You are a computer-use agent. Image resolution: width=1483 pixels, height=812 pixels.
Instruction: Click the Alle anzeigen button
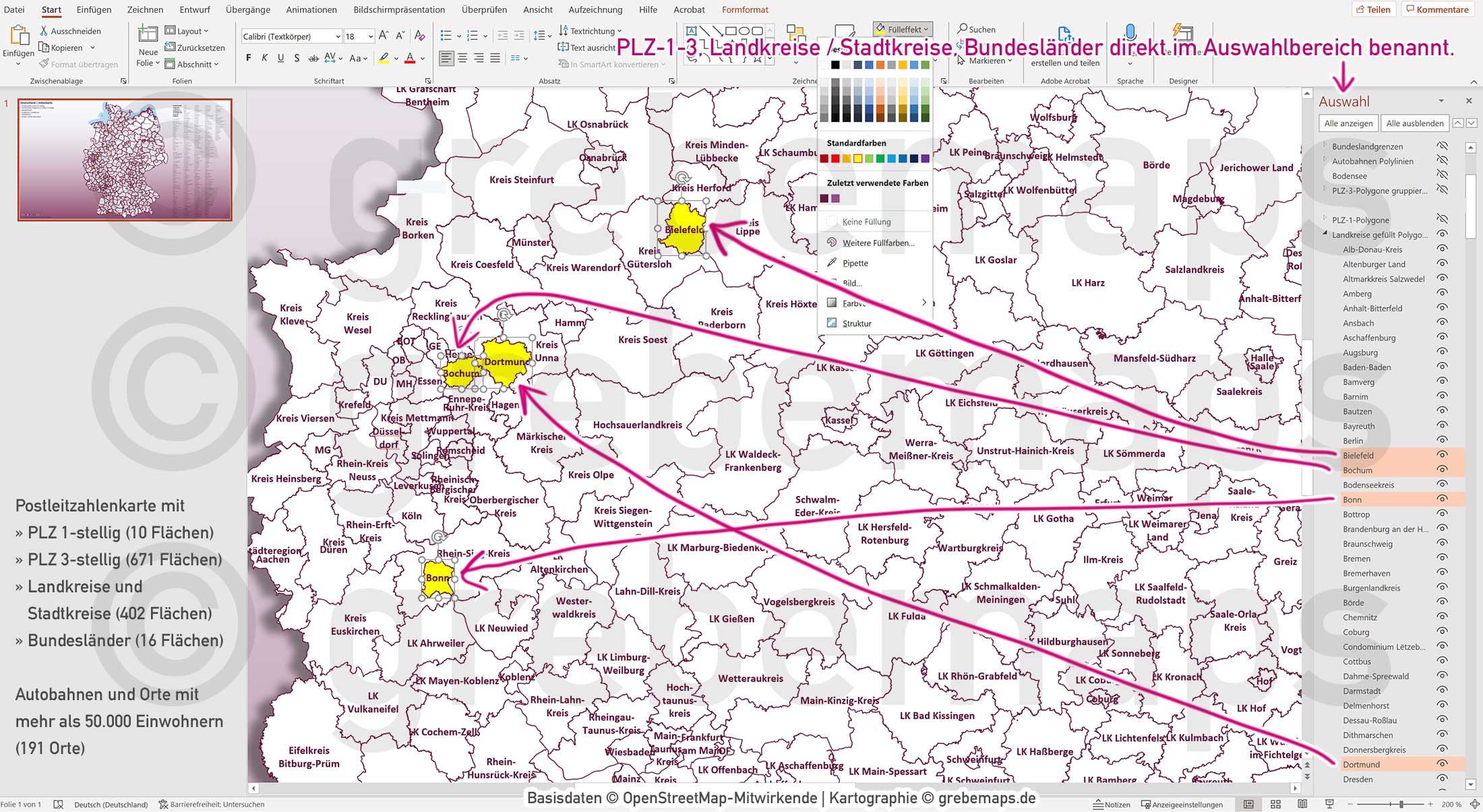[1348, 123]
